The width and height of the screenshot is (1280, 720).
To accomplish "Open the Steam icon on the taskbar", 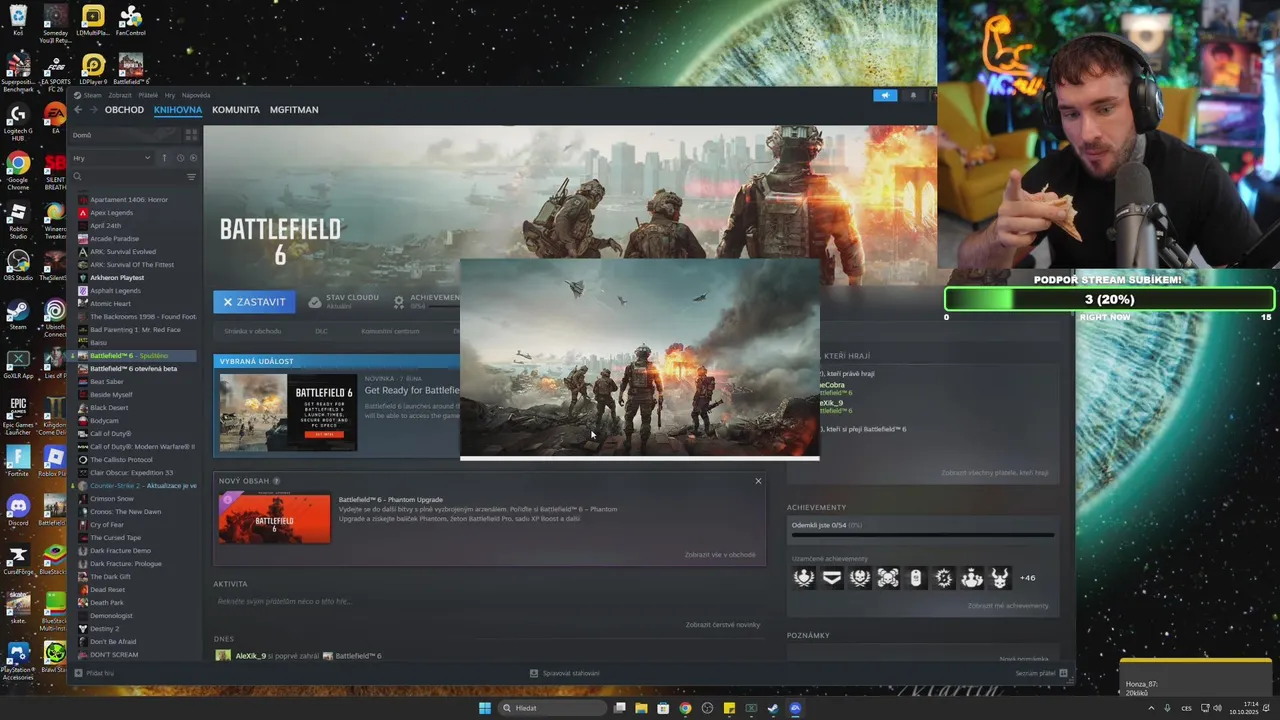I will [x=773, y=708].
